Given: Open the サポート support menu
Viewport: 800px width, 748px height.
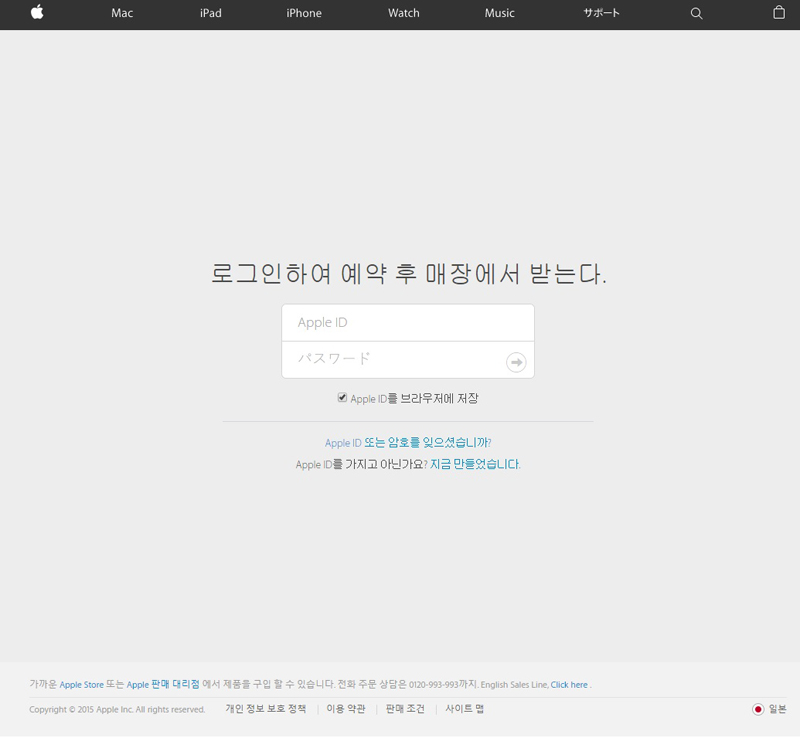Looking at the screenshot, I should [x=602, y=13].
